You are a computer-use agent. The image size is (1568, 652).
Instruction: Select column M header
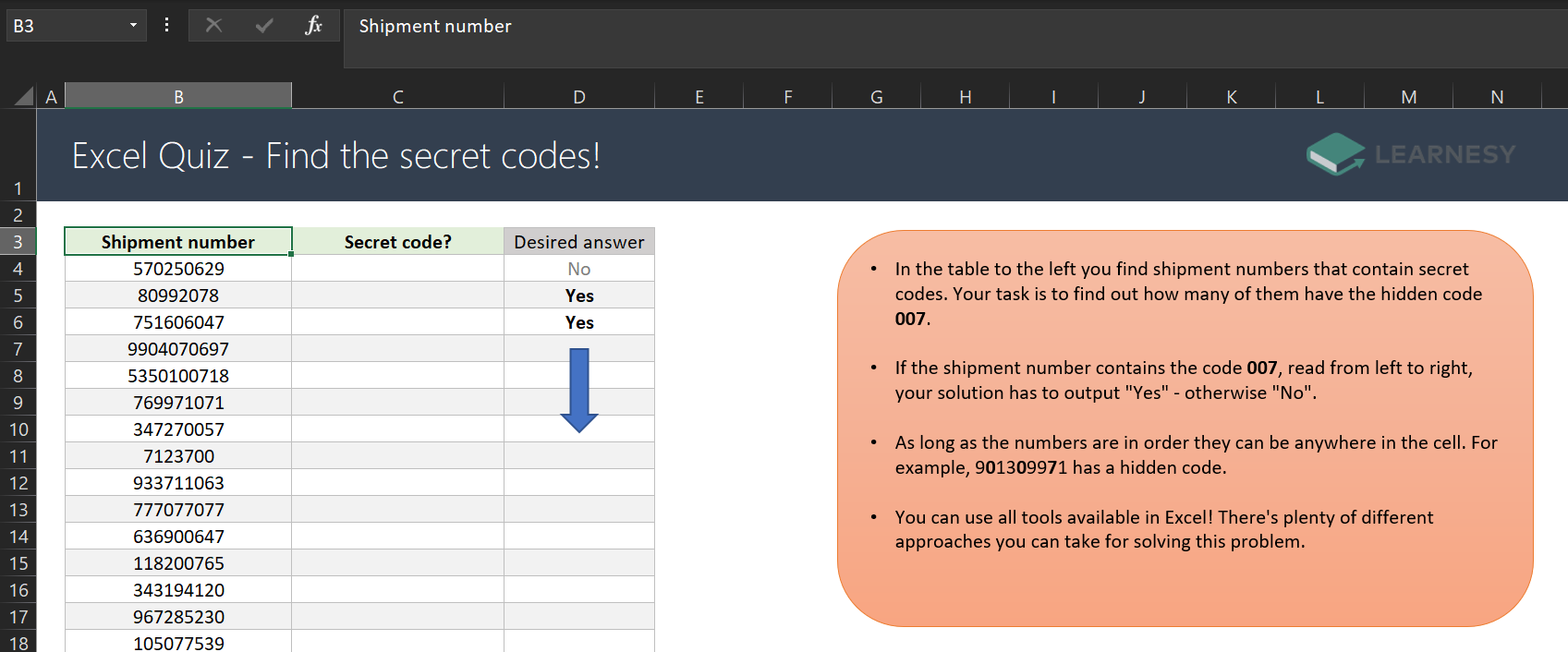coord(1408,97)
